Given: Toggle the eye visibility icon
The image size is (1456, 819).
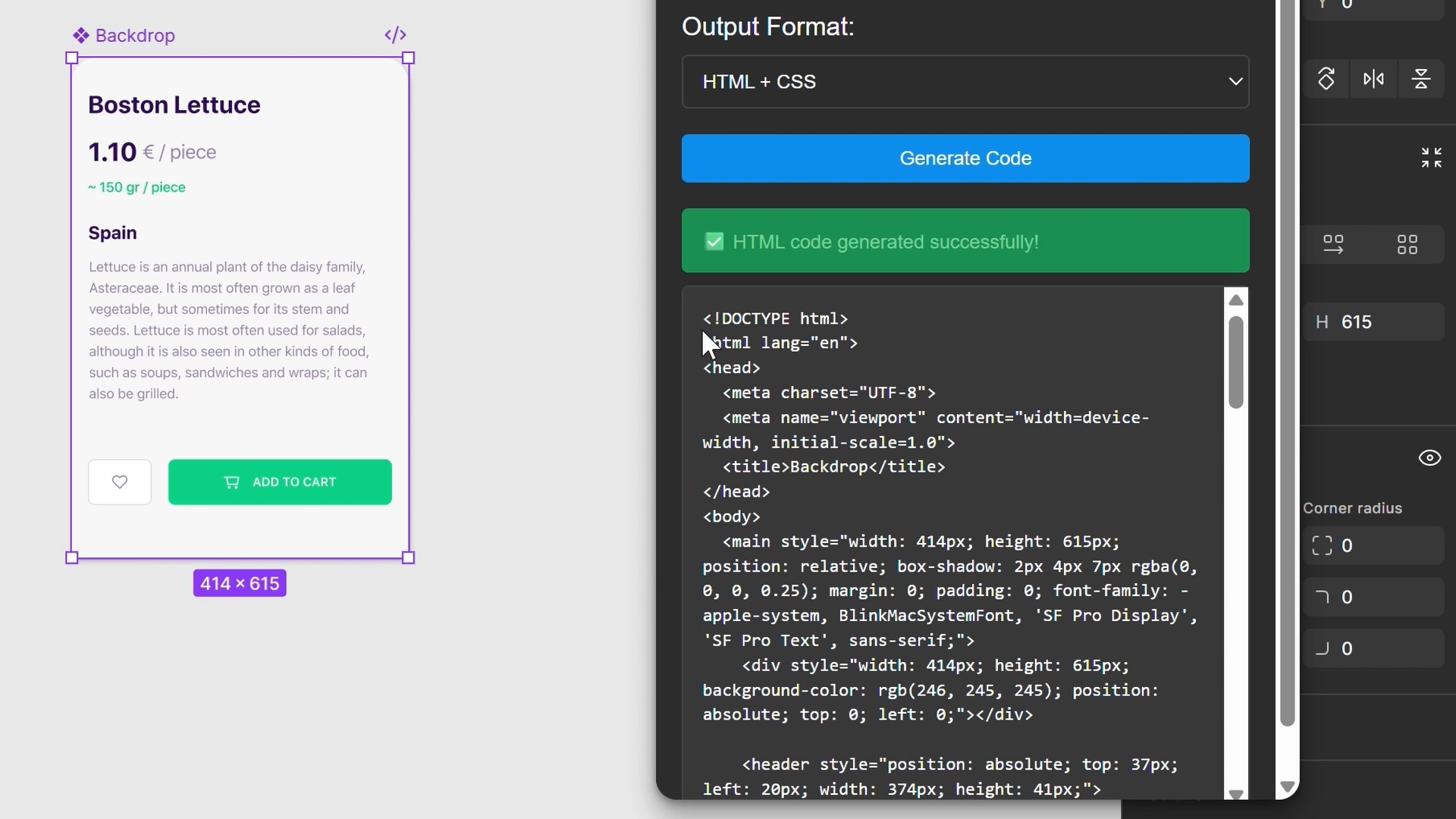Looking at the screenshot, I should click(1429, 458).
